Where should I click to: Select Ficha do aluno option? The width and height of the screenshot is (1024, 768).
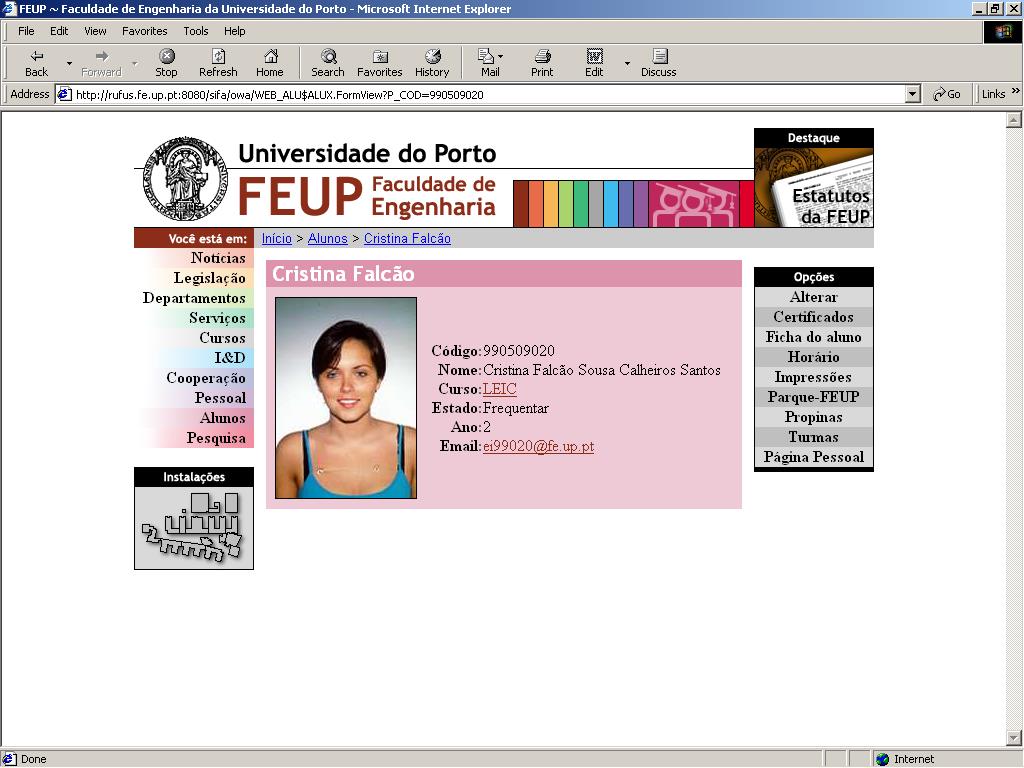pyautogui.click(x=814, y=337)
